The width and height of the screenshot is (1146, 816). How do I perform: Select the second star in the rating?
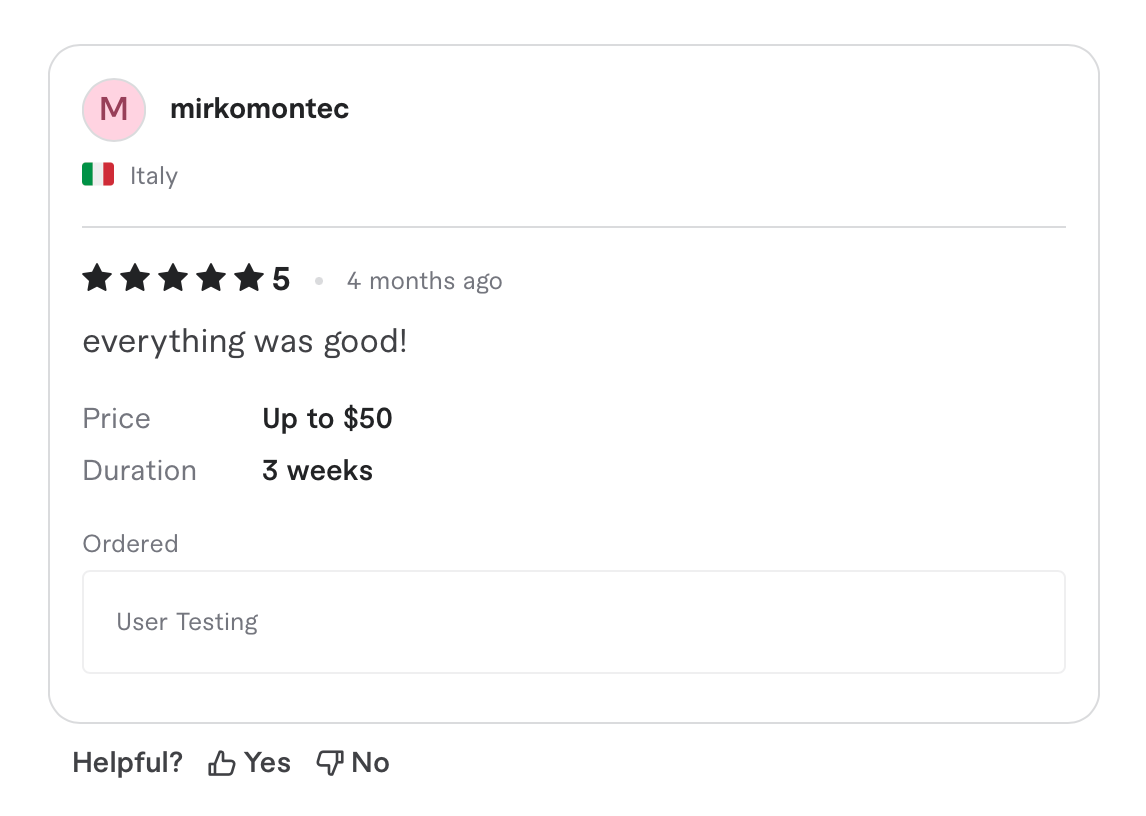pos(136,279)
